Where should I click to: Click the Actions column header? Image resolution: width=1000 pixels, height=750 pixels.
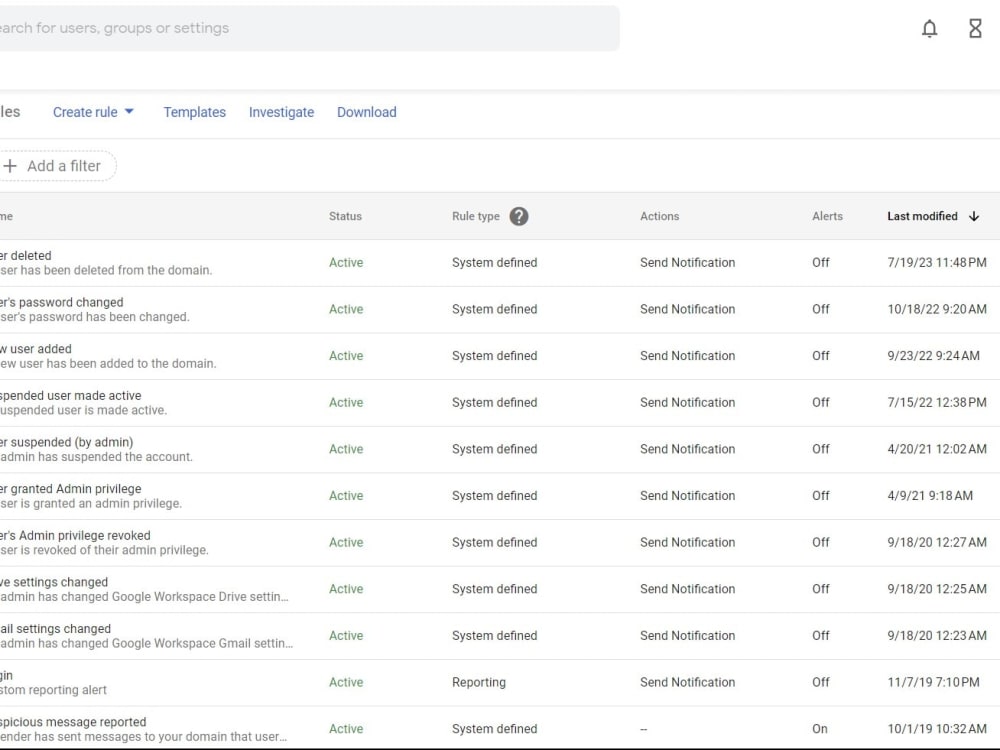[x=659, y=216]
